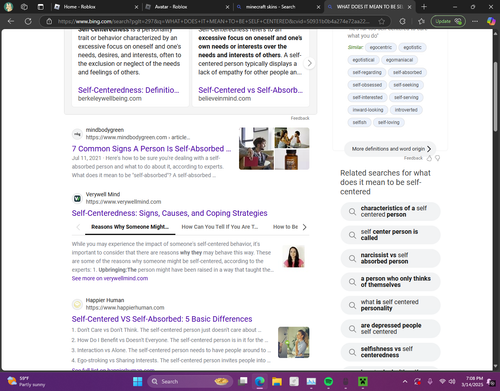
Task: Select the egocentric synonym chip
Action: tap(381, 47)
